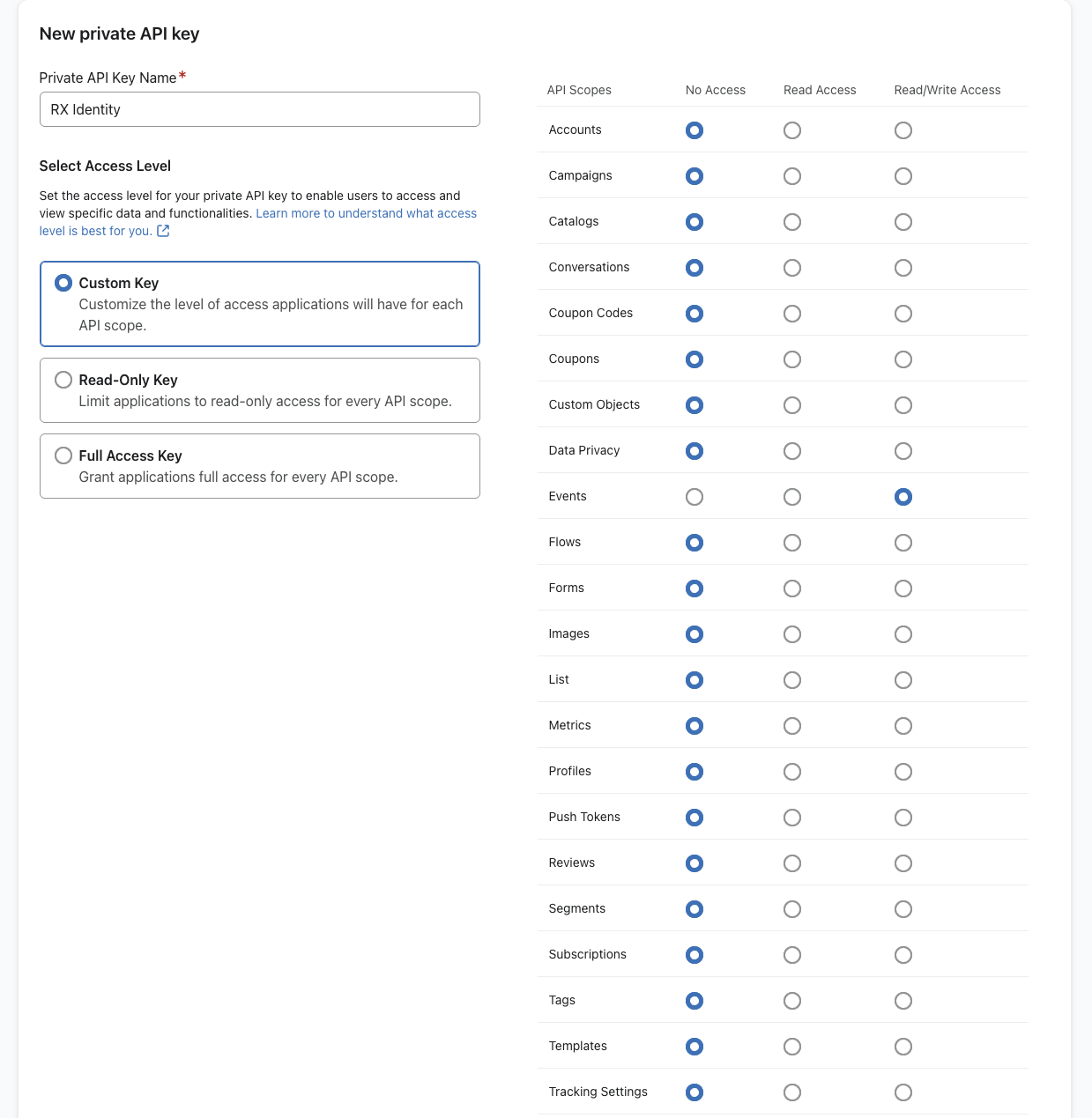Viewport: 1092px width, 1118px height.
Task: Open the 'Learn more to understand' access link
Action: pos(366,213)
